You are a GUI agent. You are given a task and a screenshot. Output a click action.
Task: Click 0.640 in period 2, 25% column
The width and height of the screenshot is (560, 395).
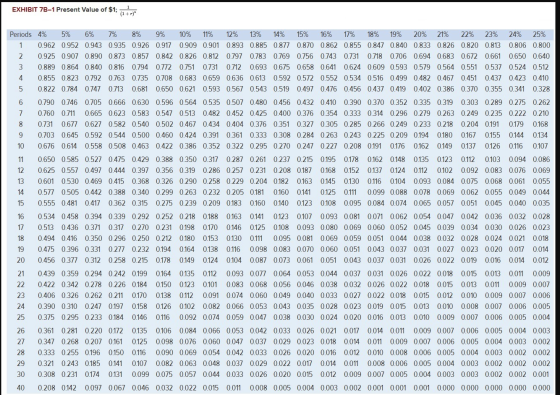(541, 56)
